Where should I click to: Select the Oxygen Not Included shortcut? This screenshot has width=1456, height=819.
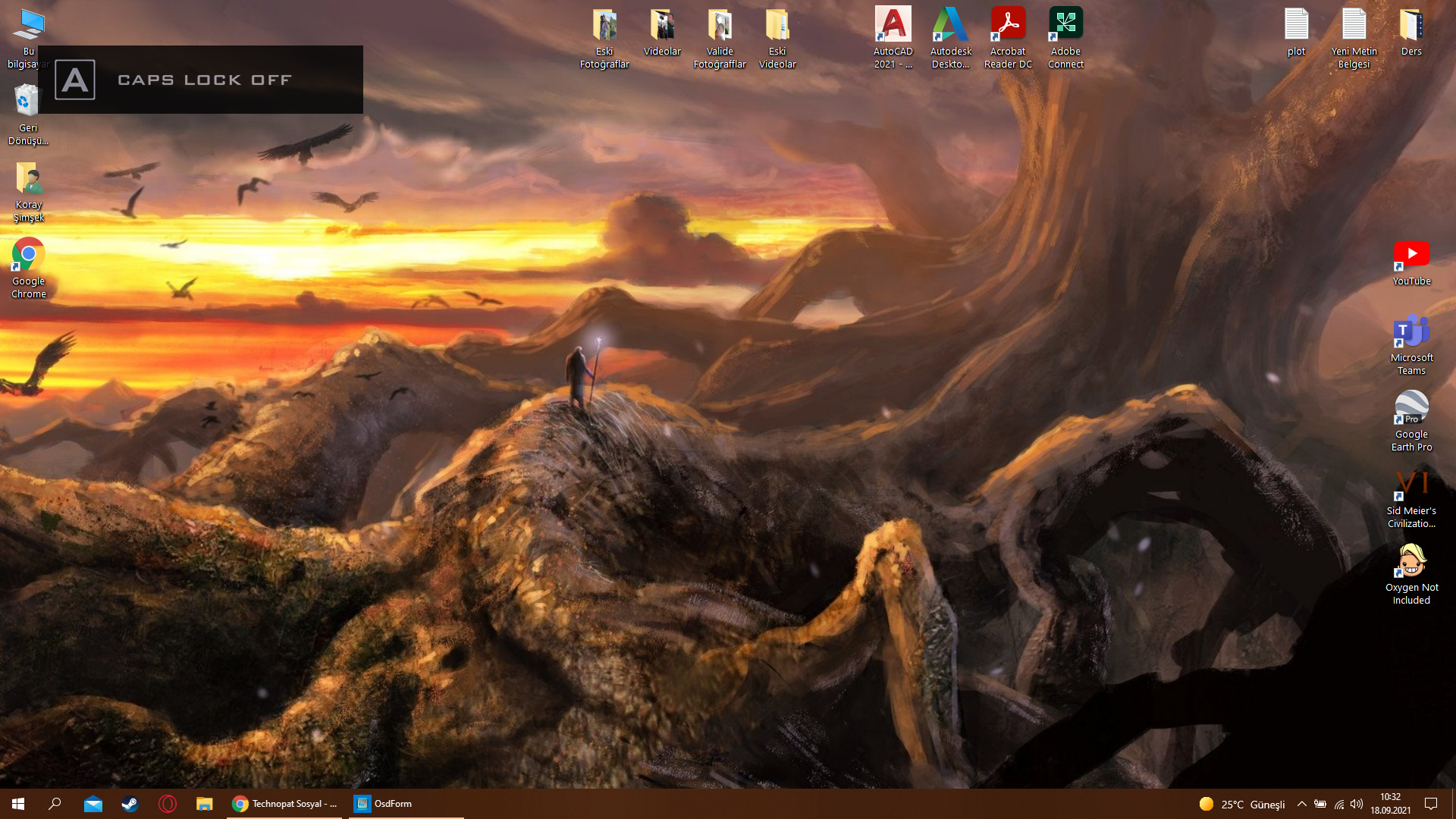click(x=1411, y=563)
